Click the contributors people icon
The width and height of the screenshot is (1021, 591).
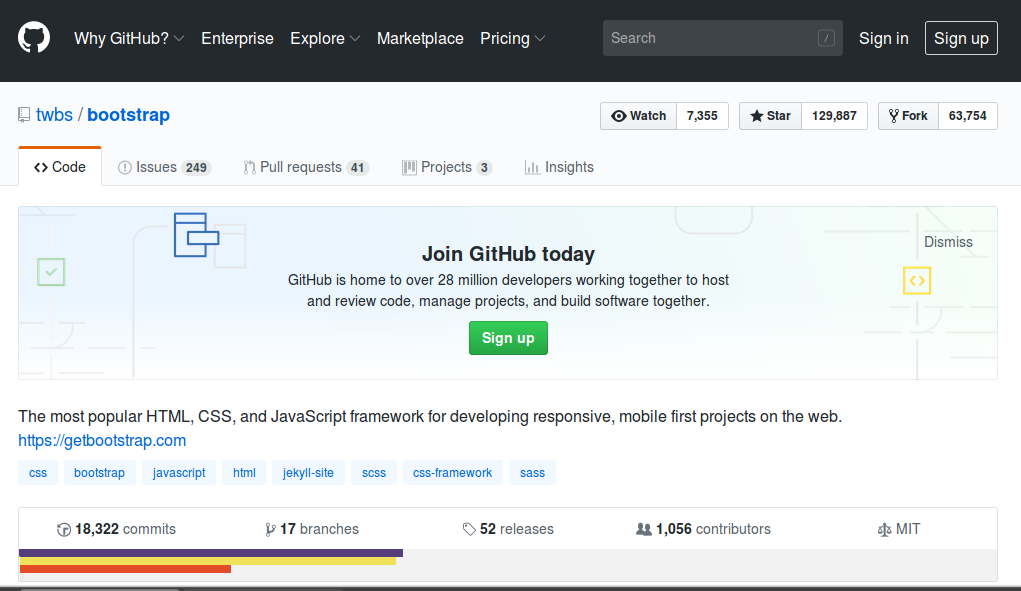[644, 530]
